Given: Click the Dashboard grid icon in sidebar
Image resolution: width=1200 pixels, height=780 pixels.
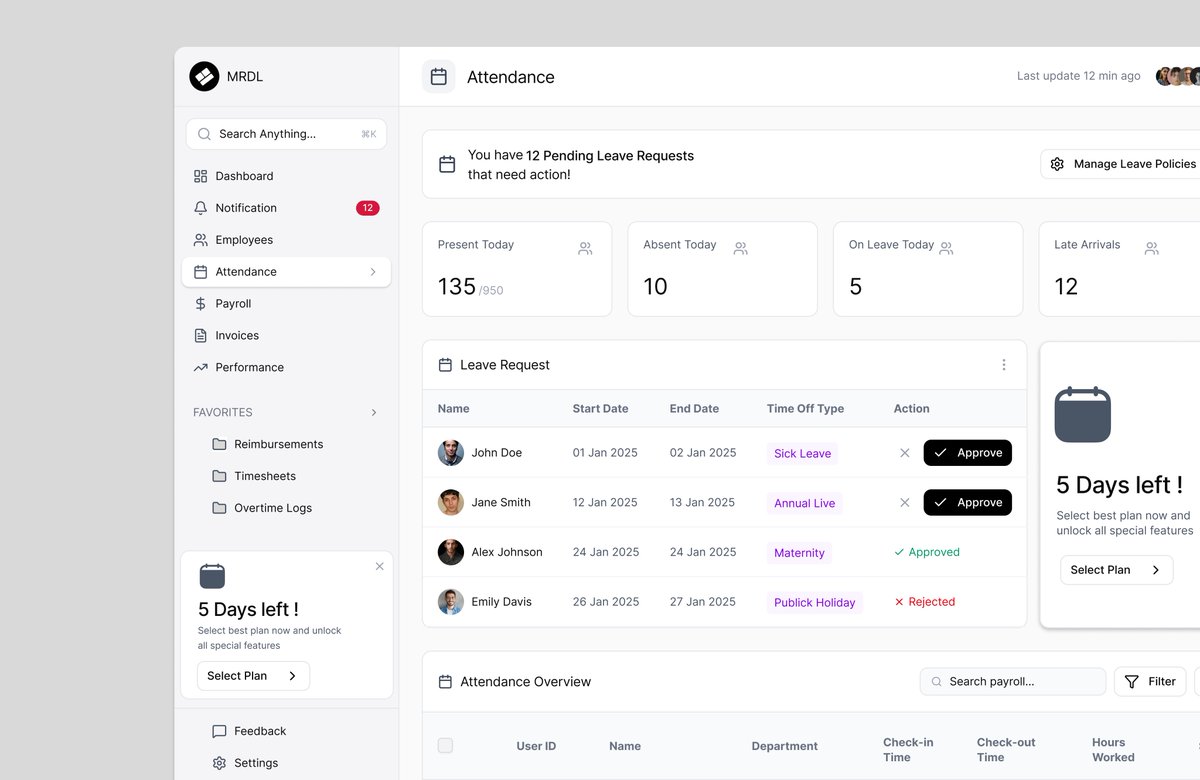Looking at the screenshot, I should (200, 176).
